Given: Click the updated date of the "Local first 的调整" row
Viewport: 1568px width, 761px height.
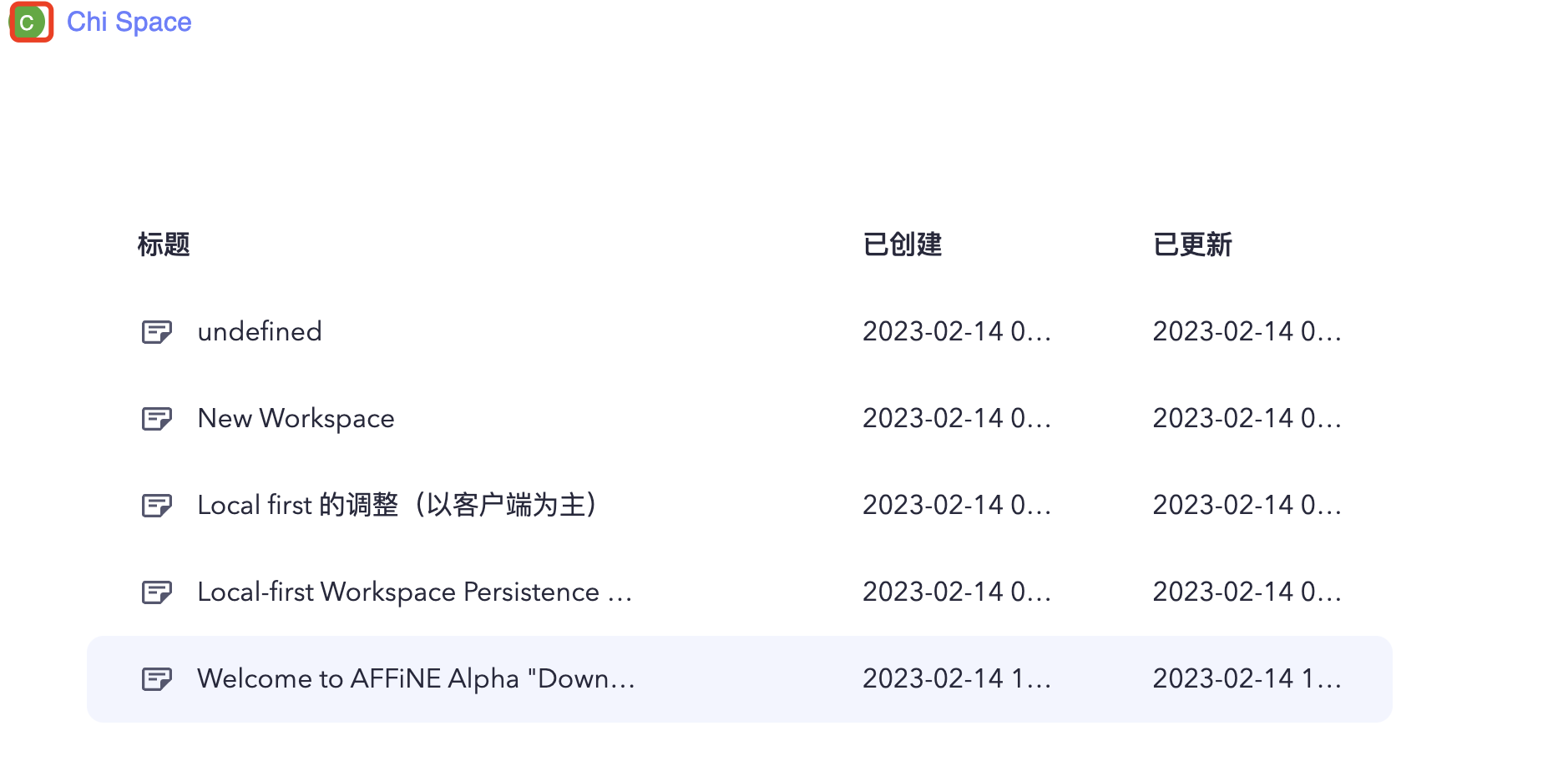Looking at the screenshot, I should [1247, 505].
